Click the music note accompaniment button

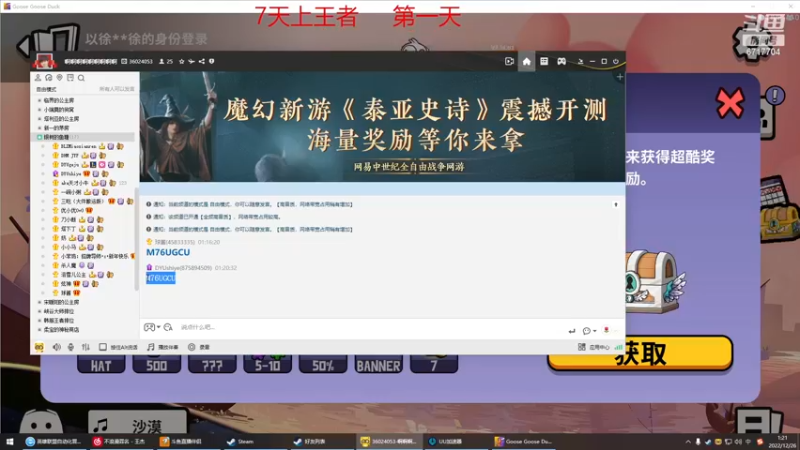[163, 347]
